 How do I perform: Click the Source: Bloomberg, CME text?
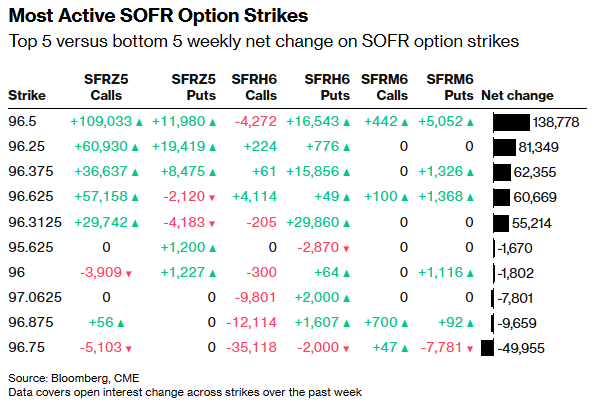coord(74,378)
